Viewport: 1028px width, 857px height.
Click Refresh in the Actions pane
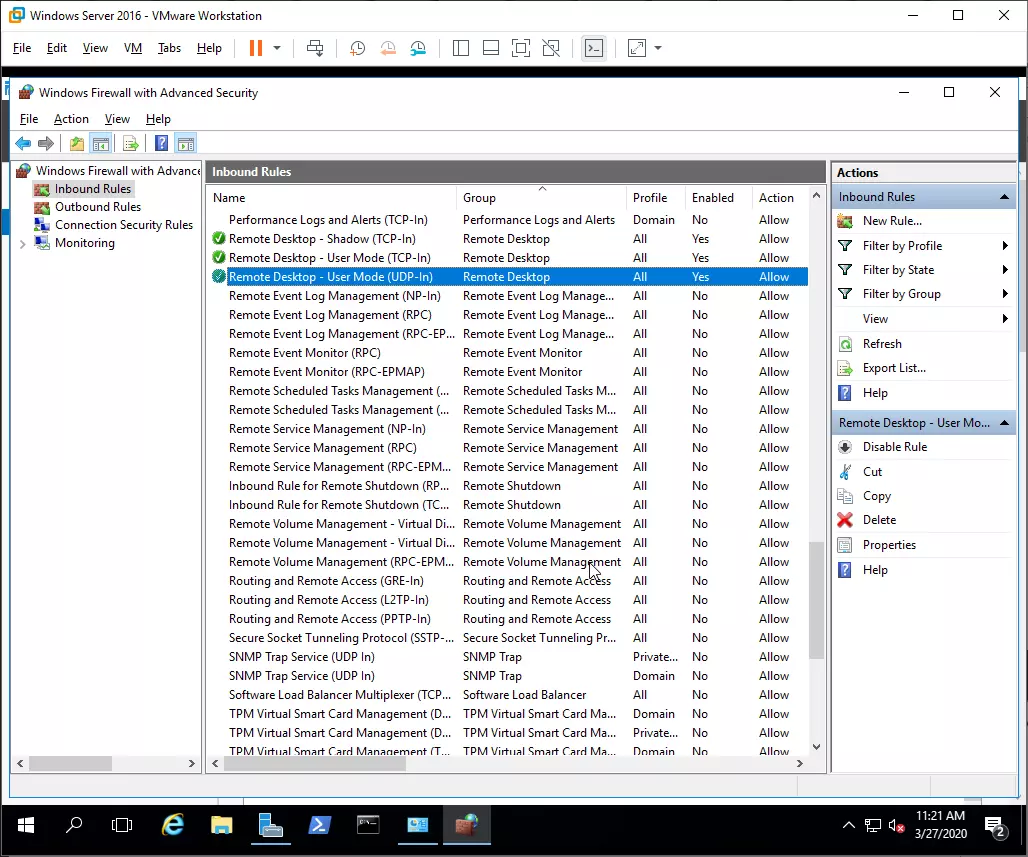[x=882, y=344]
